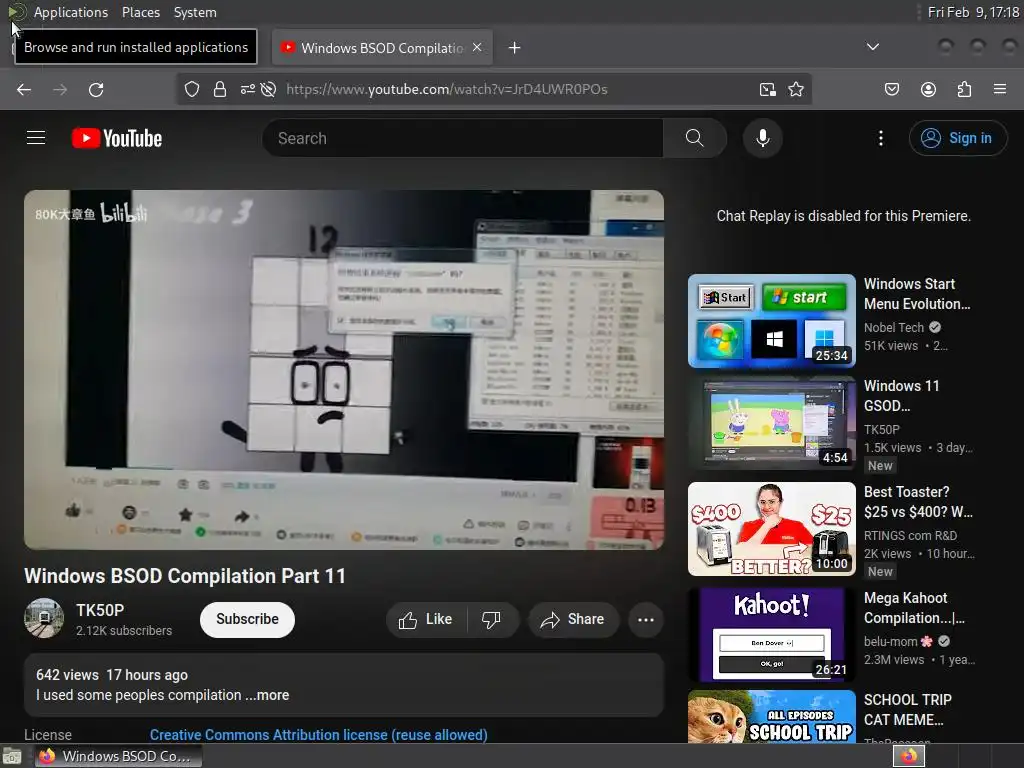
Task: Open the TK50P channel name link
Action: [x=100, y=610]
